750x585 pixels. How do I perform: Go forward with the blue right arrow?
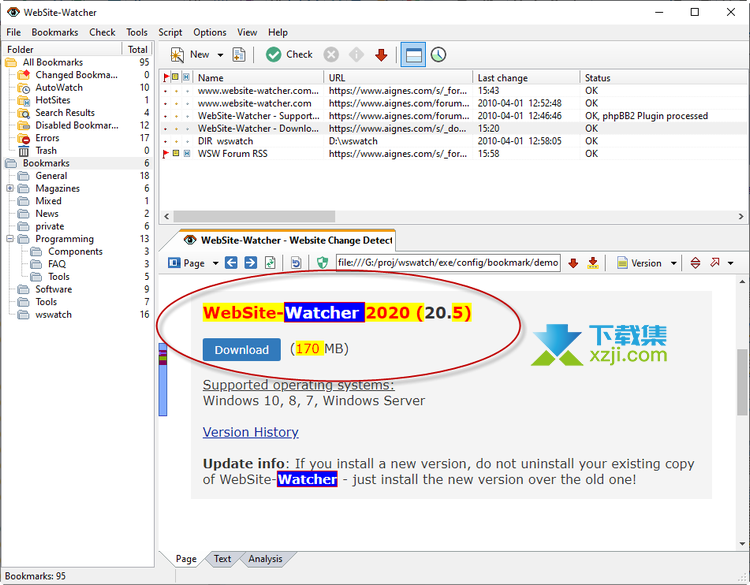tap(251, 263)
